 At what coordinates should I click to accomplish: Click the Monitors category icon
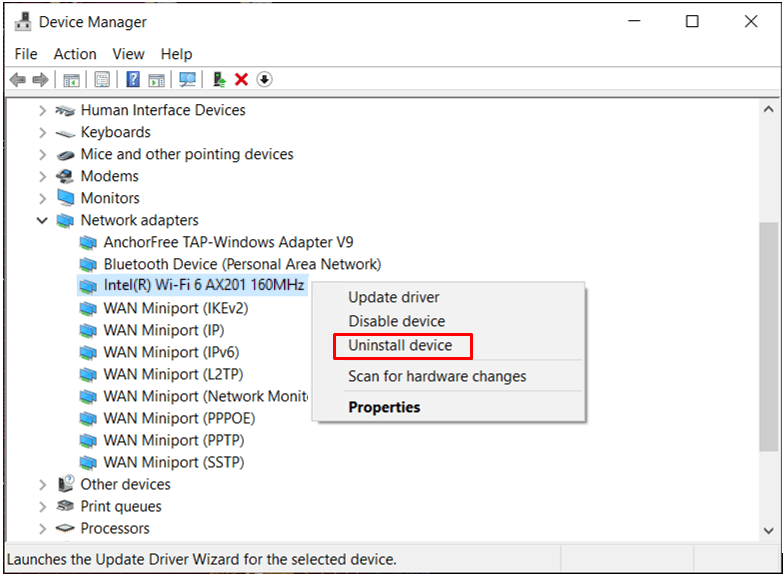tap(65, 198)
